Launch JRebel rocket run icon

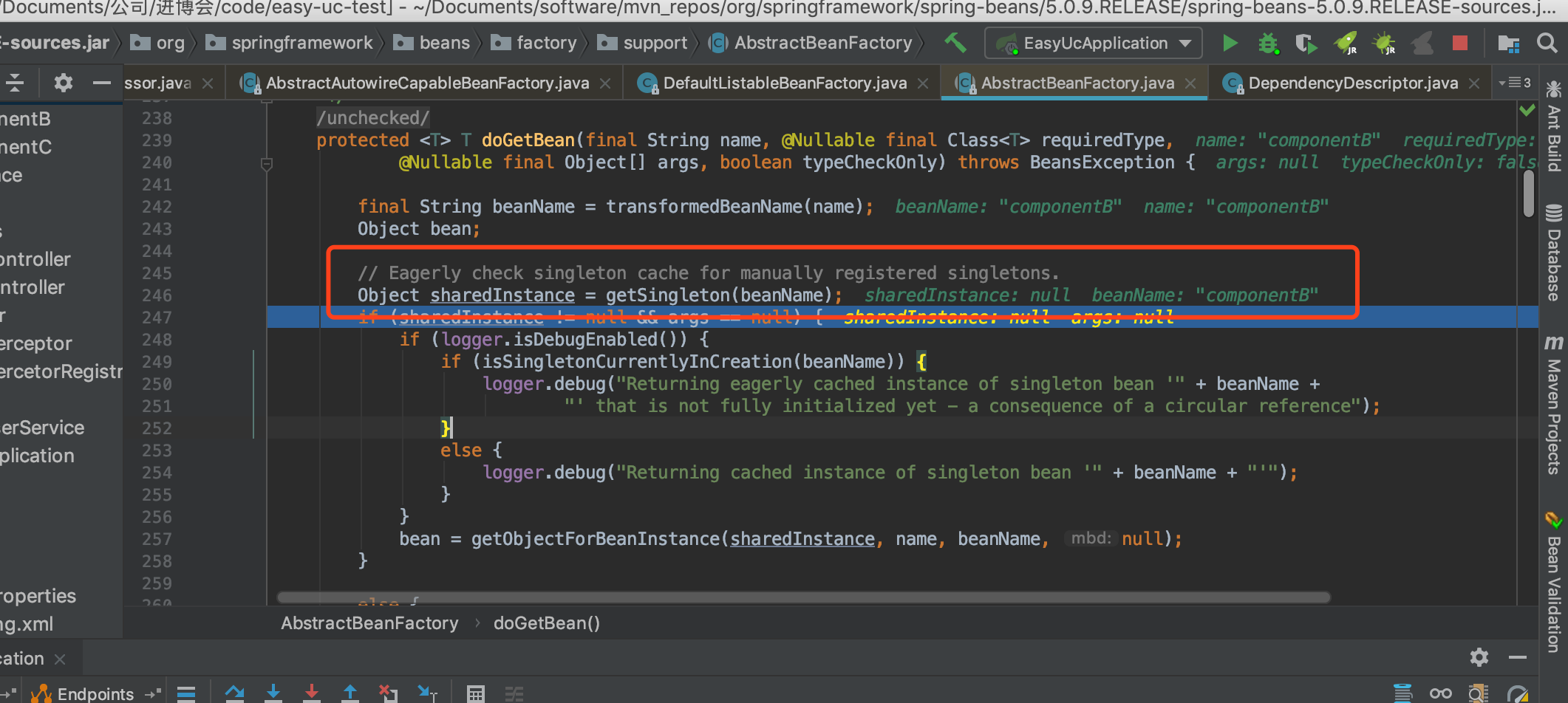1346,44
